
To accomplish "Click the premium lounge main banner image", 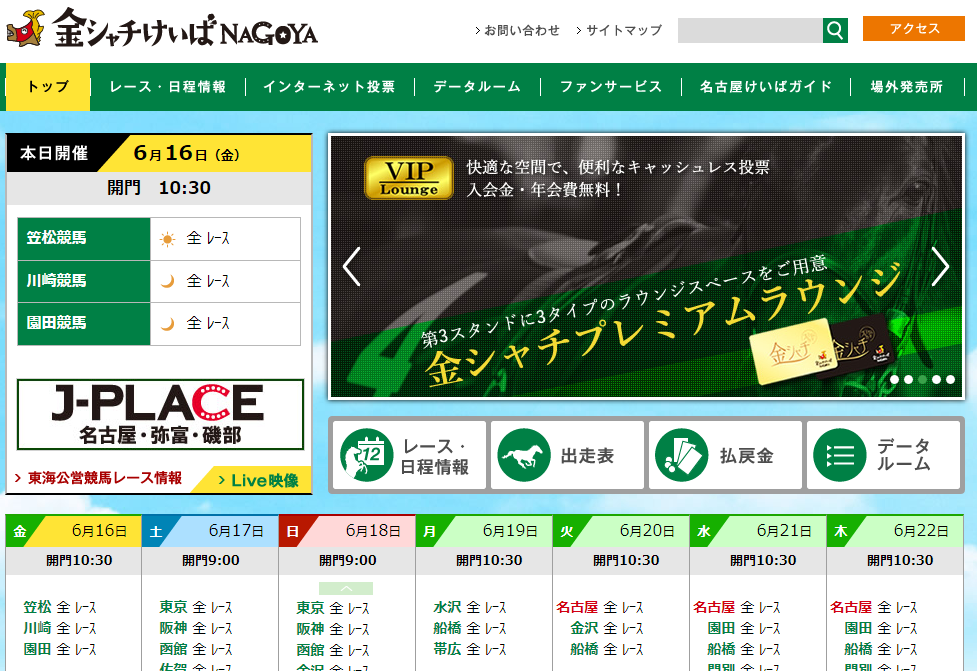I will click(x=646, y=267).
